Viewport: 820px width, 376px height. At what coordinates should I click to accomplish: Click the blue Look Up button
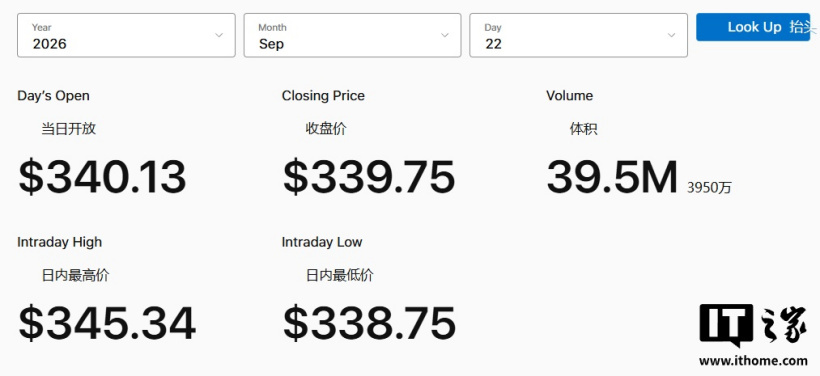tap(753, 27)
